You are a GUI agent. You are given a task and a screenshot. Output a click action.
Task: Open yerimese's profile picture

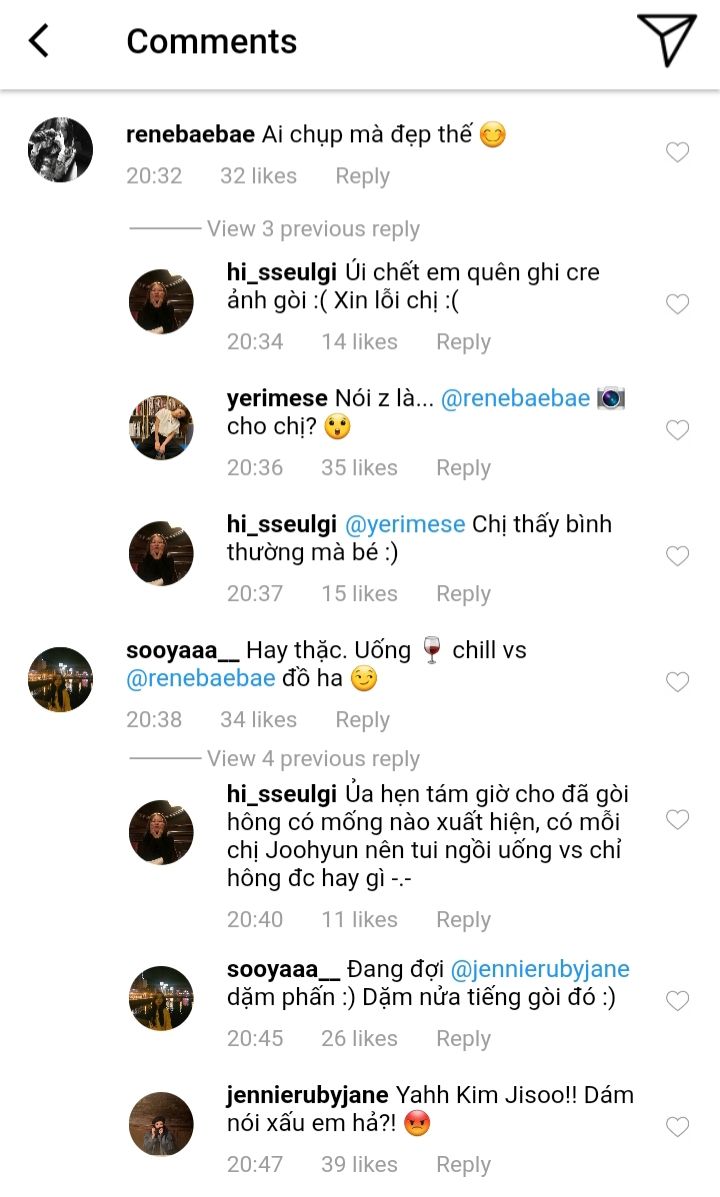(161, 427)
